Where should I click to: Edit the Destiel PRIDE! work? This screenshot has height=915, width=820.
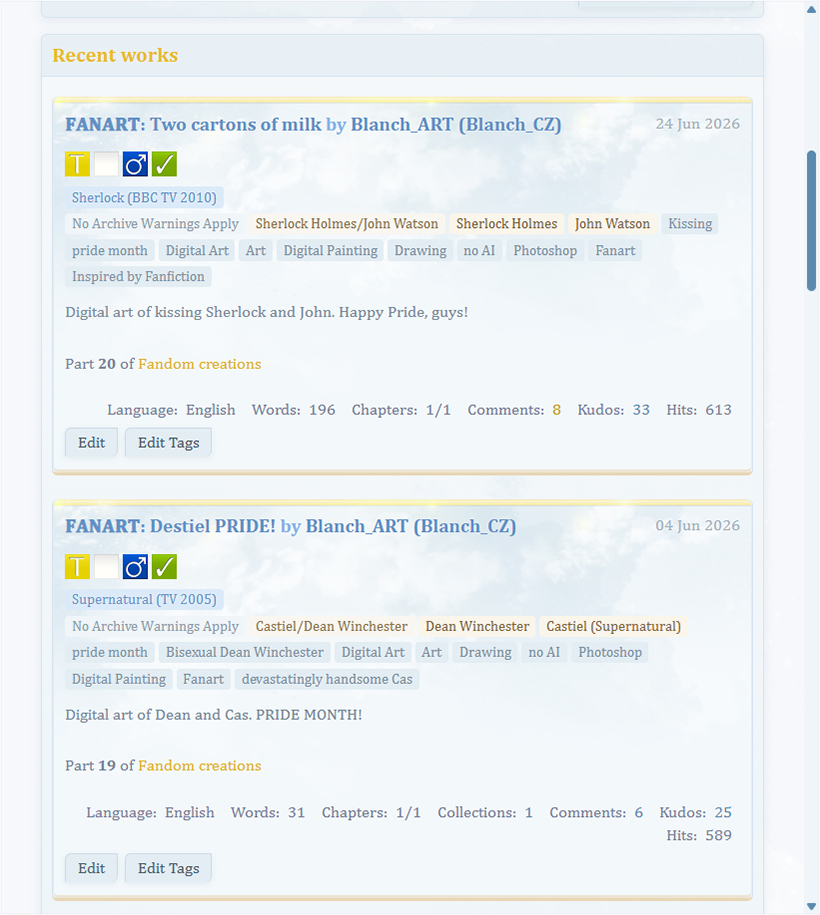point(92,868)
